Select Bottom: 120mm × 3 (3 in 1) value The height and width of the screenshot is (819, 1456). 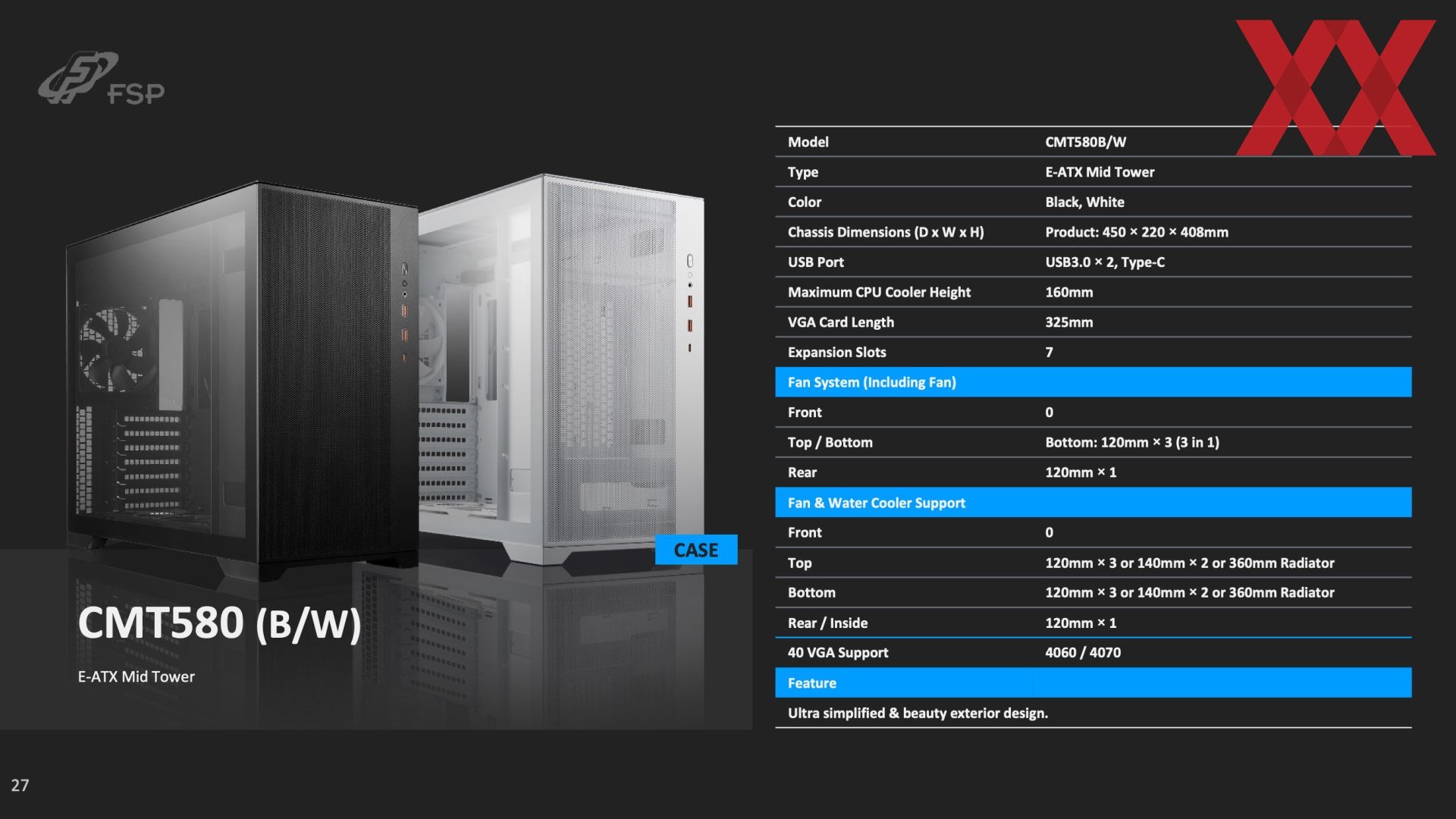tap(1131, 442)
